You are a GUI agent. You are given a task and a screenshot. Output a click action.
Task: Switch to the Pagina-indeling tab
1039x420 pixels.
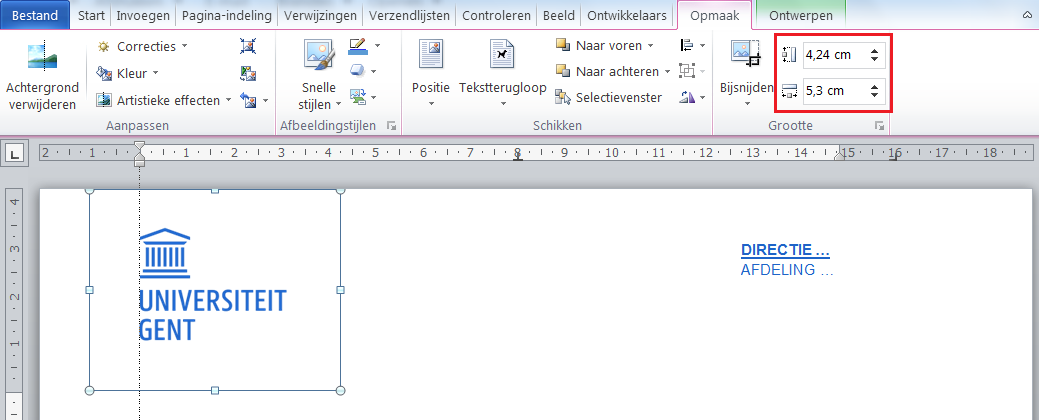[x=227, y=15]
